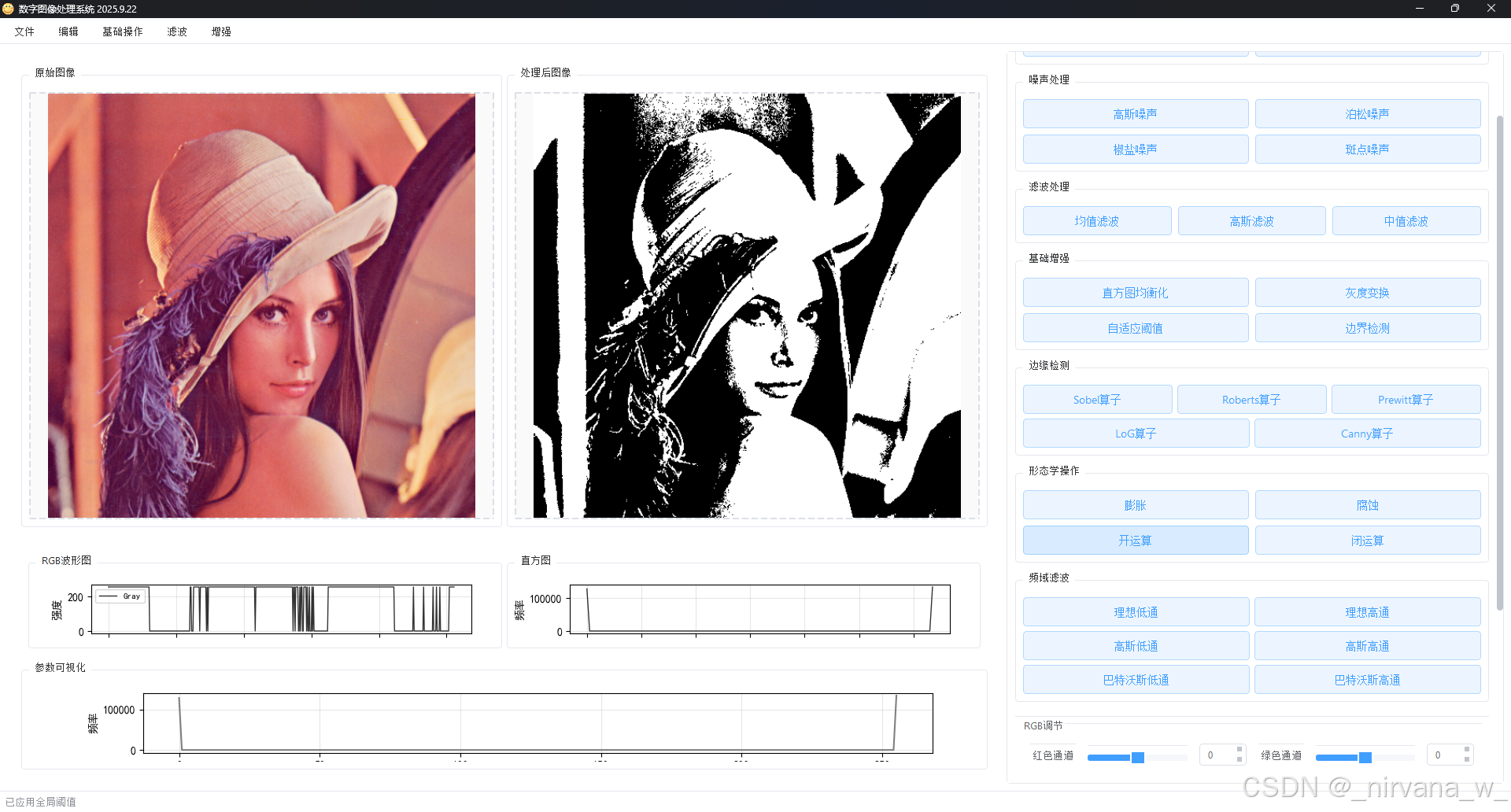
Task: Click the 形态学操作 group label
Action: coord(1054,471)
